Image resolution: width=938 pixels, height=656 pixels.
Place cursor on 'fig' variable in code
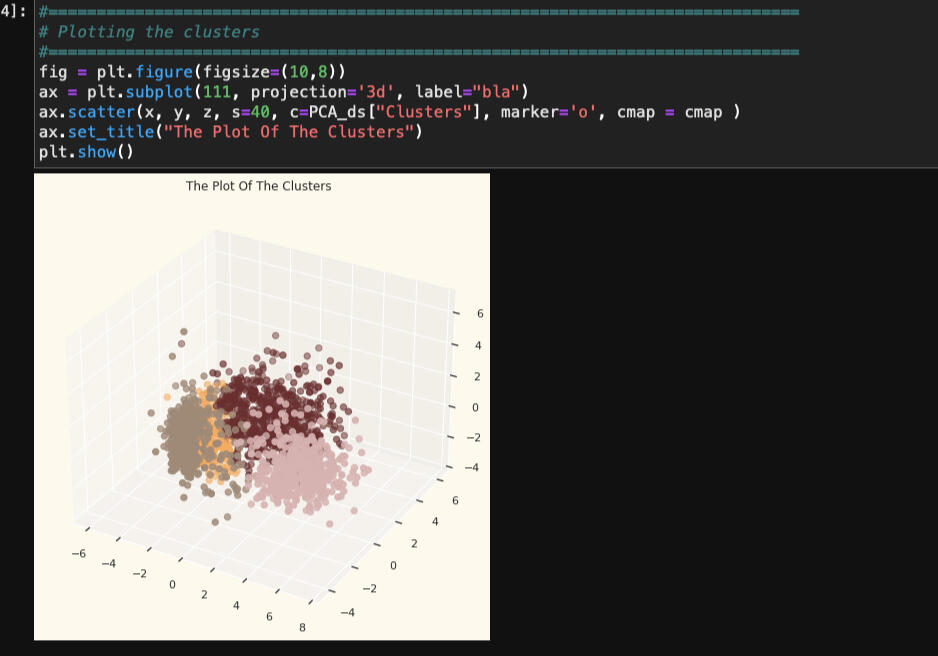coord(53,72)
